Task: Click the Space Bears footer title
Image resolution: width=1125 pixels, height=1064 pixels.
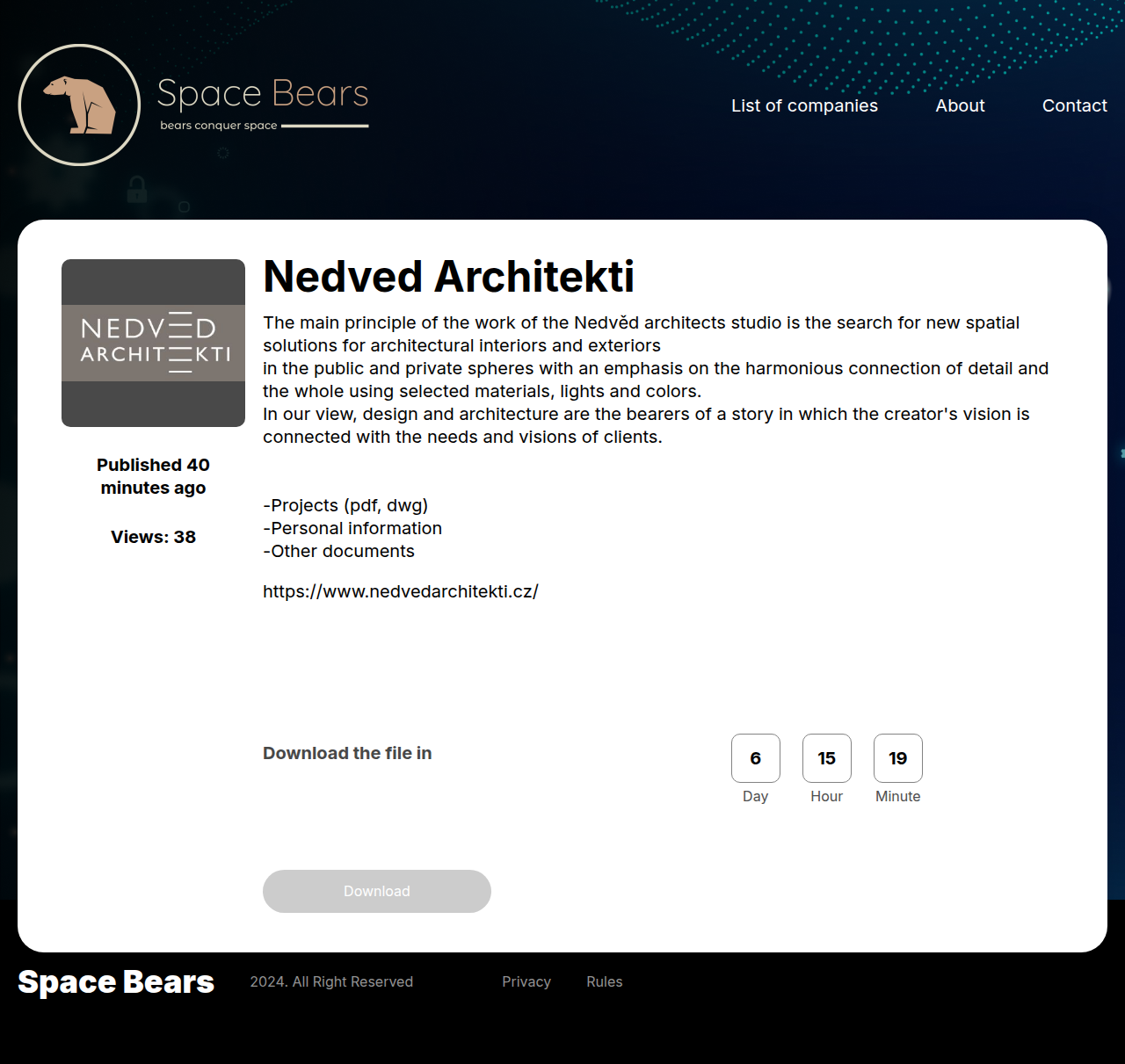Action: point(116,981)
